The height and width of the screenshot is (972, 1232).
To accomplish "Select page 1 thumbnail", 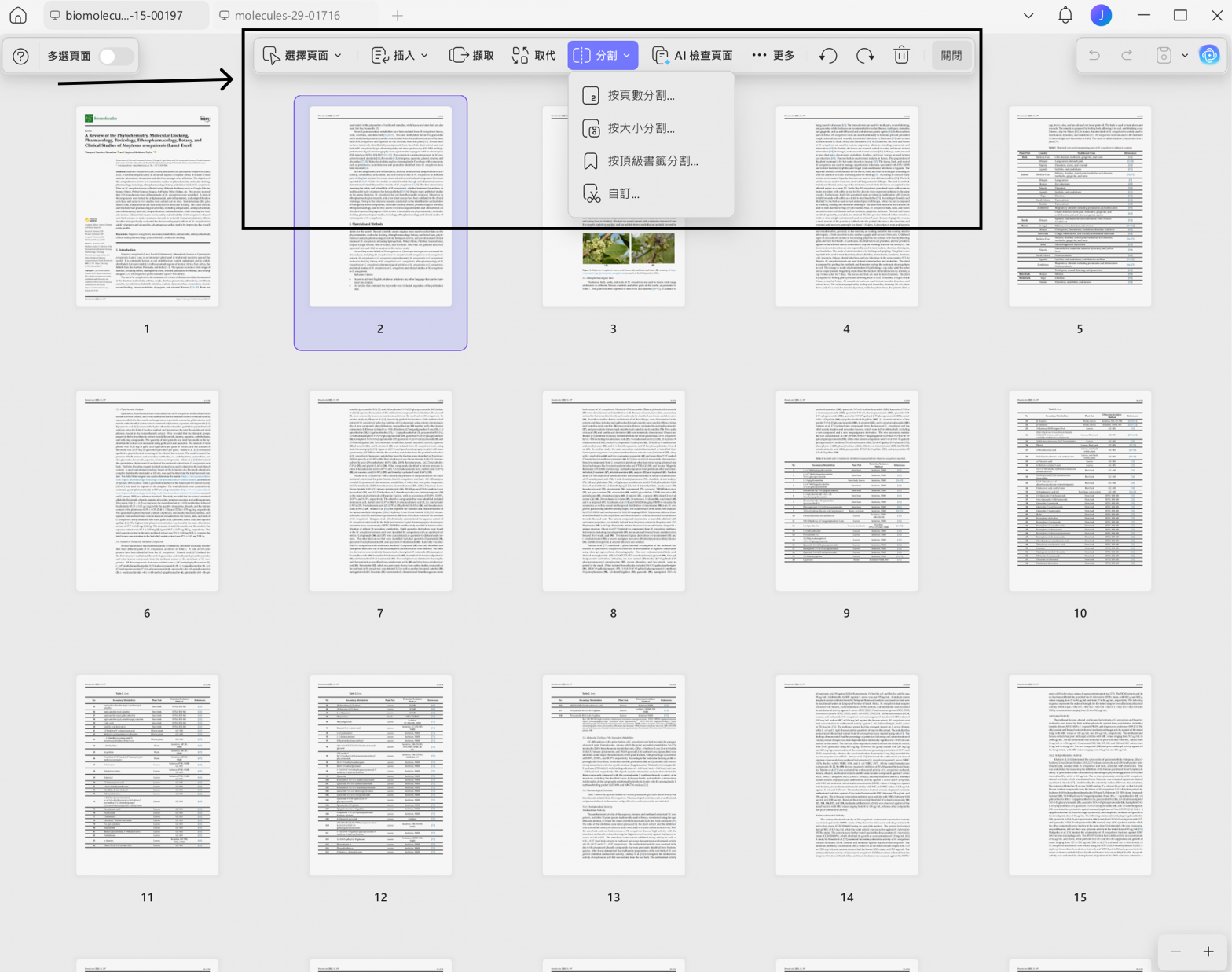I will 147,207.
